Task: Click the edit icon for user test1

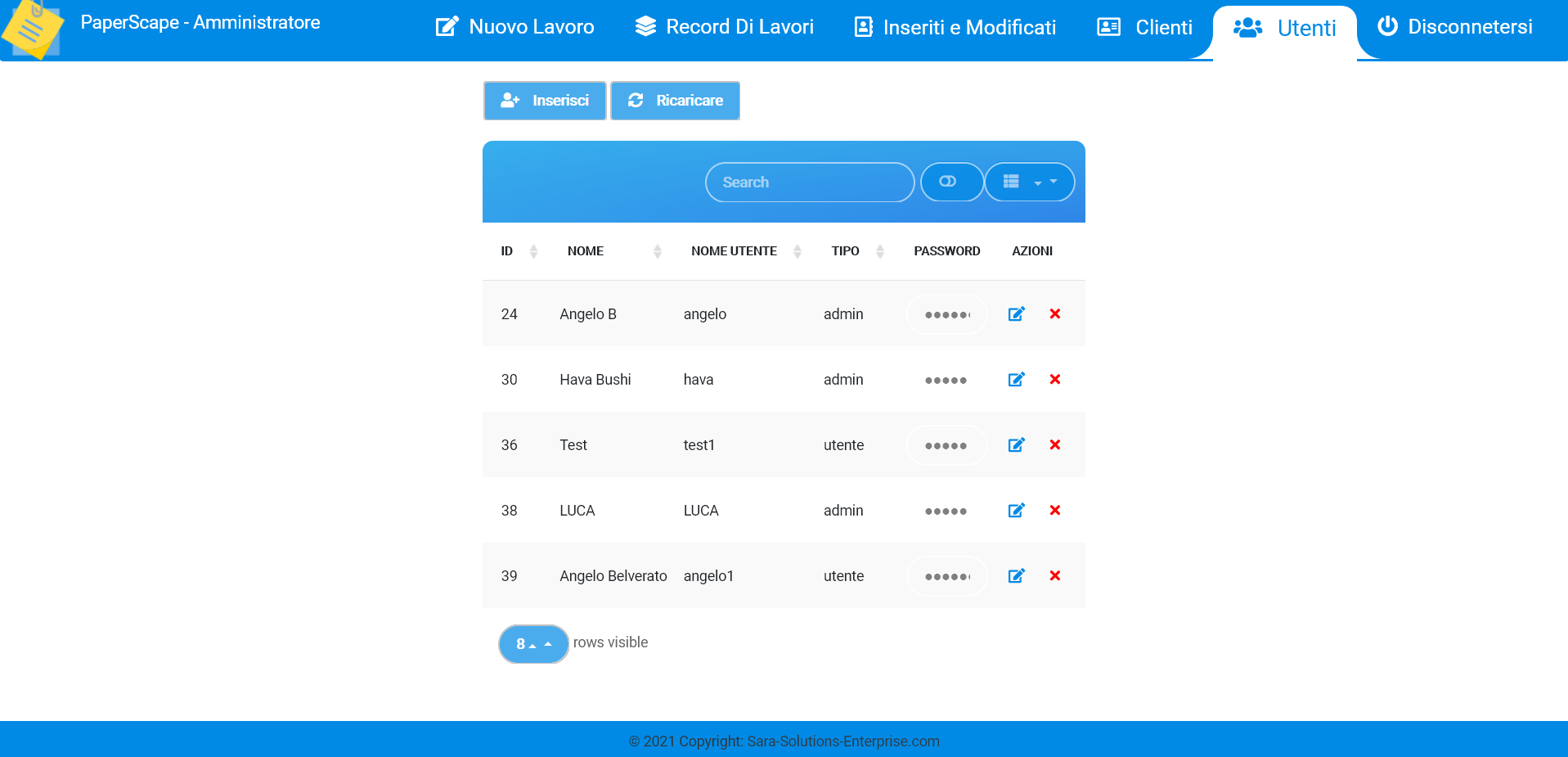Action: click(1016, 445)
